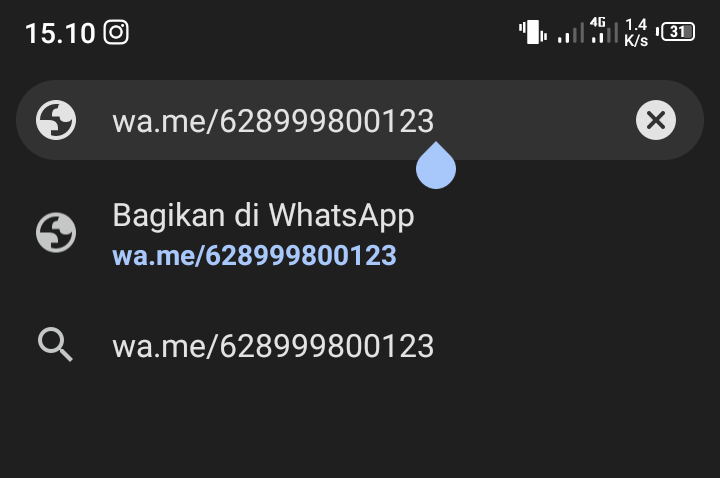Tap the 1.4 K/s network speed indicator

click(x=636, y=32)
